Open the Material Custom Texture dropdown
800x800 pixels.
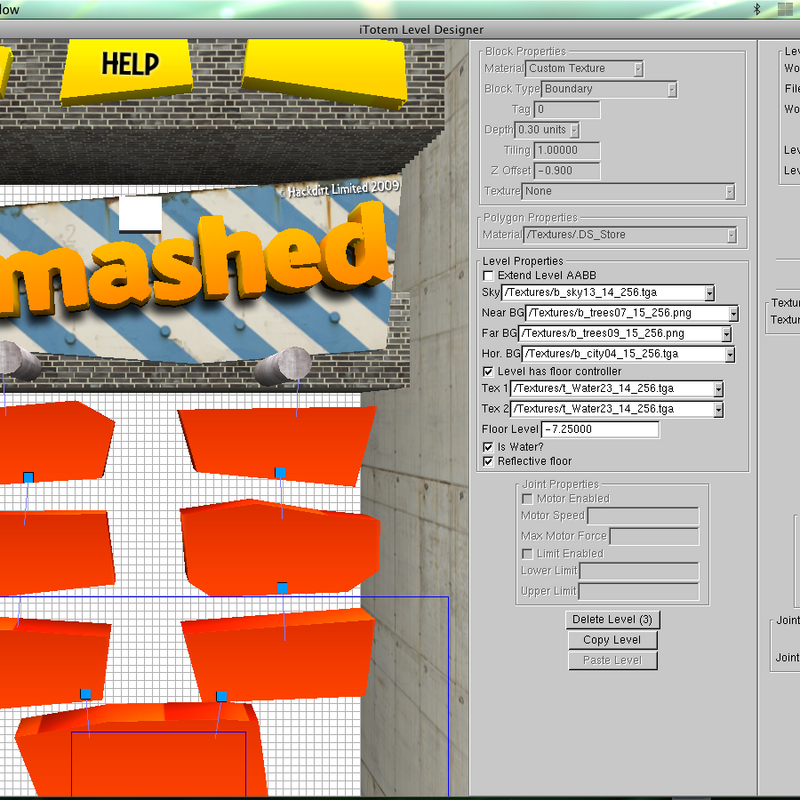pos(585,68)
